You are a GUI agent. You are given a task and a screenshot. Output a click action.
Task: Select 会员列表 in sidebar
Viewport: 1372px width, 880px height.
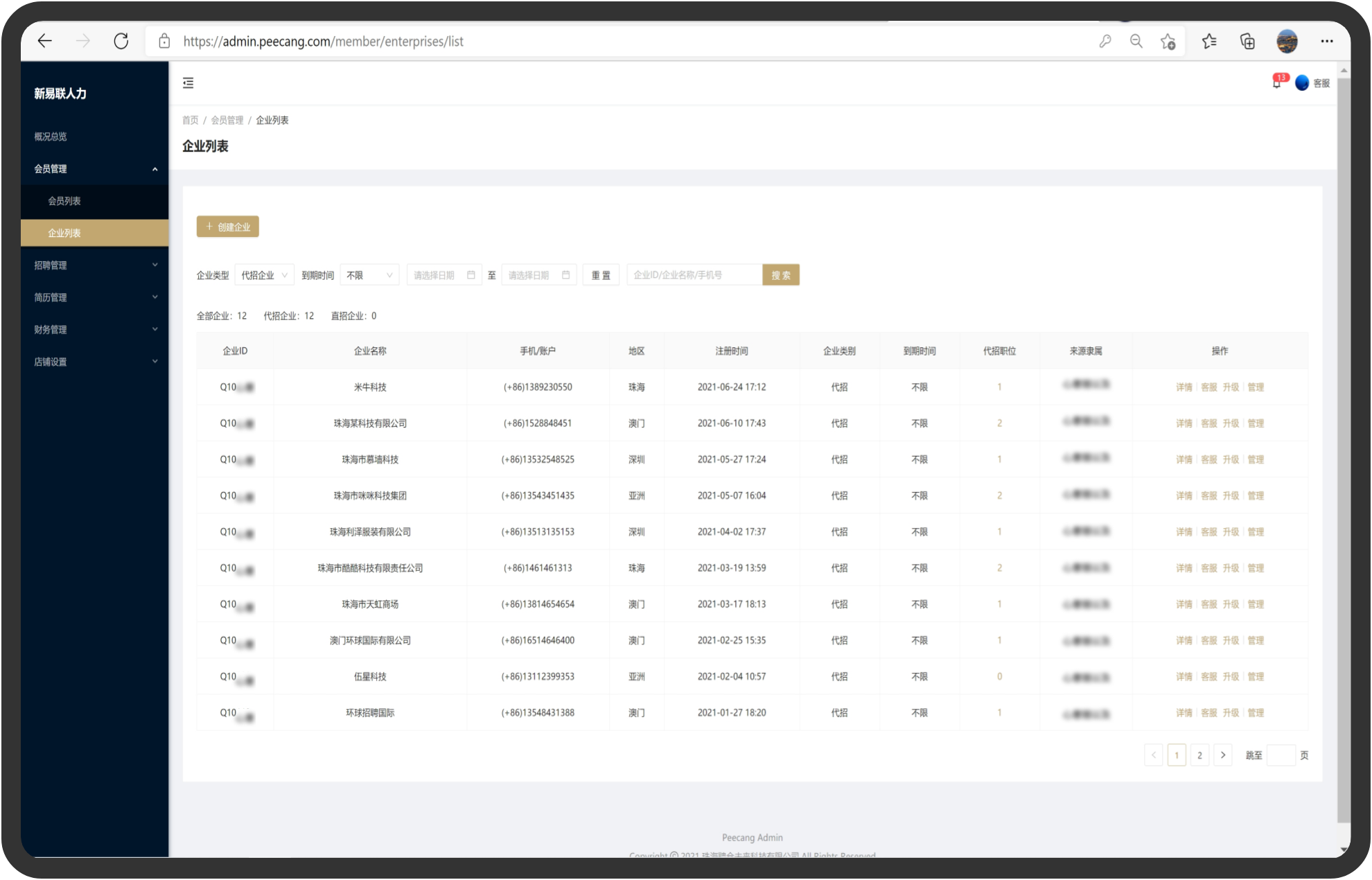tap(64, 201)
